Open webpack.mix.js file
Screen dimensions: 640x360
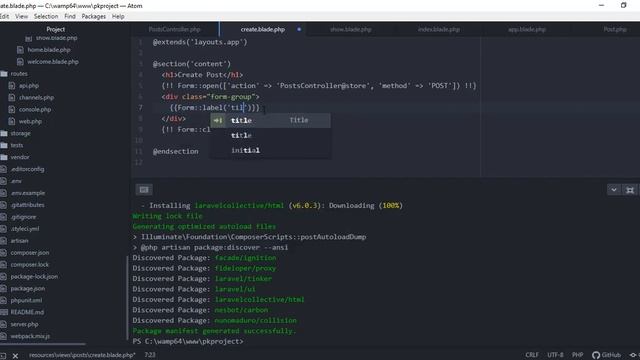(x=30, y=336)
